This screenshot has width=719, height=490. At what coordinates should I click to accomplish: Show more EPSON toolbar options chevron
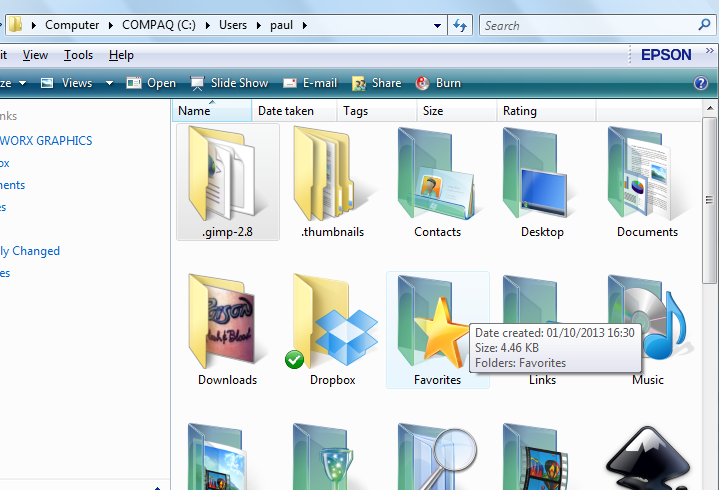(x=709, y=50)
